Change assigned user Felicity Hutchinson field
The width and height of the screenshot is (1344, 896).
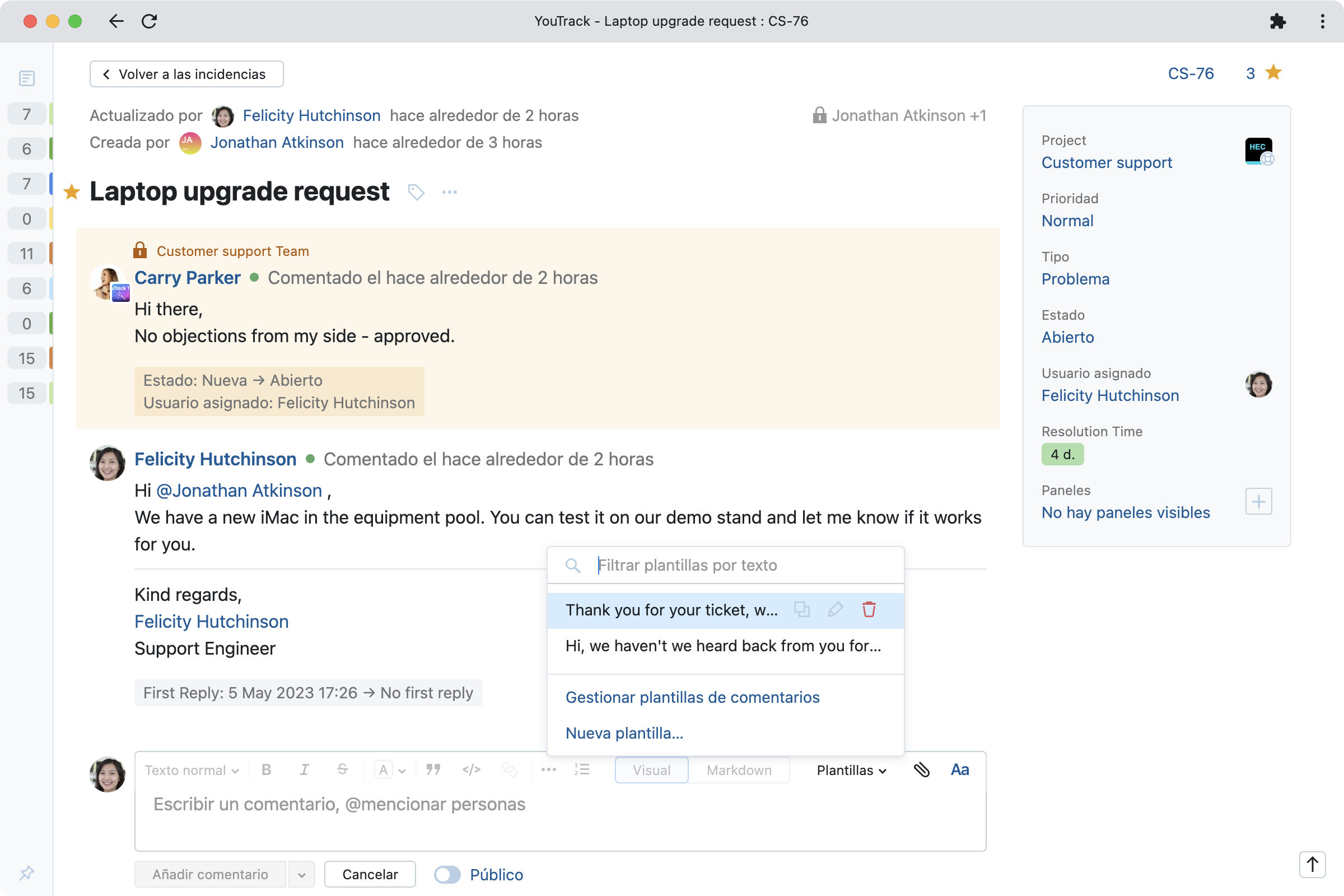pyautogui.click(x=1110, y=395)
